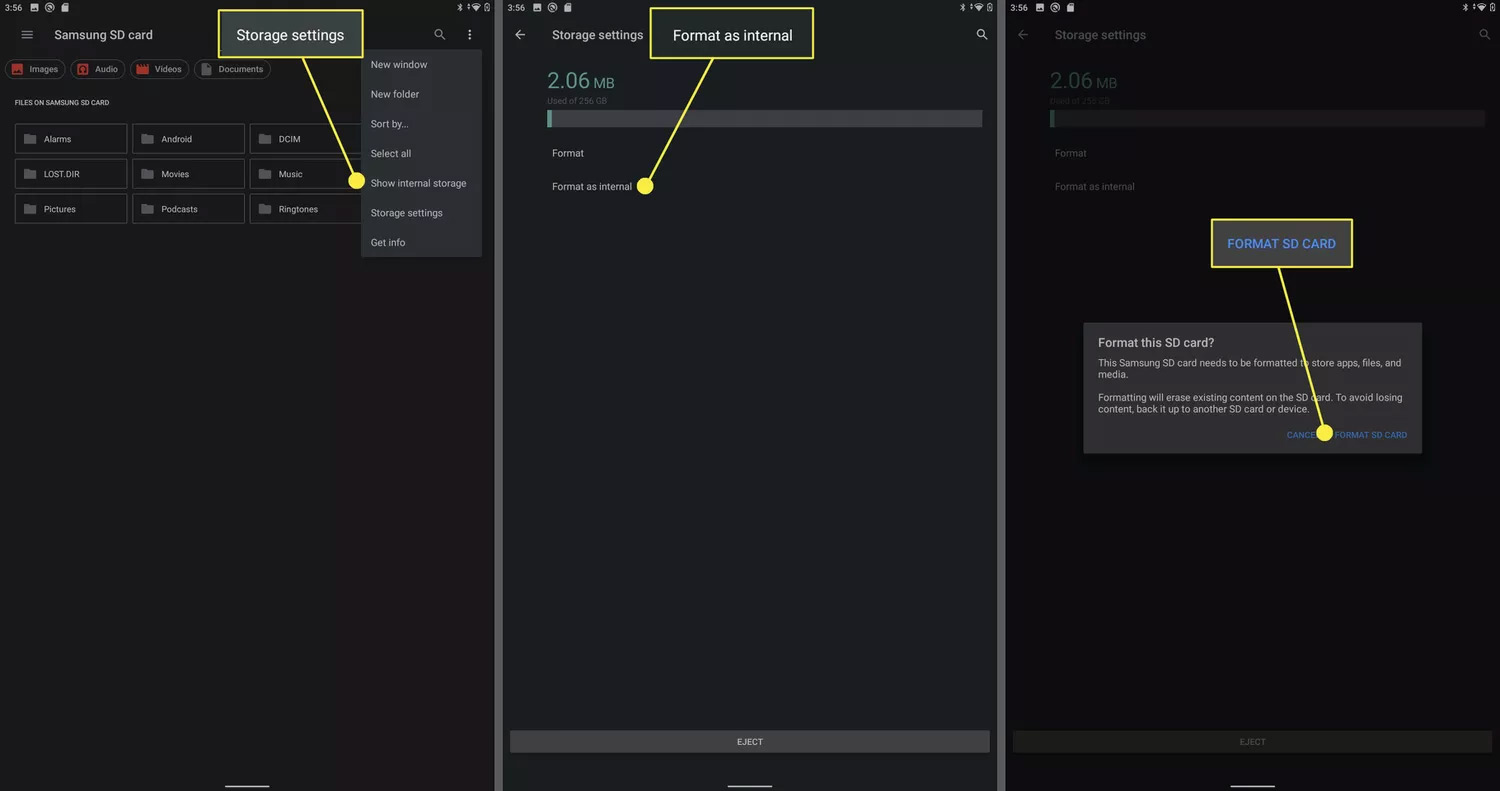Image resolution: width=1500 pixels, height=791 pixels.
Task: Select the Documents filter chip
Action: tap(232, 69)
